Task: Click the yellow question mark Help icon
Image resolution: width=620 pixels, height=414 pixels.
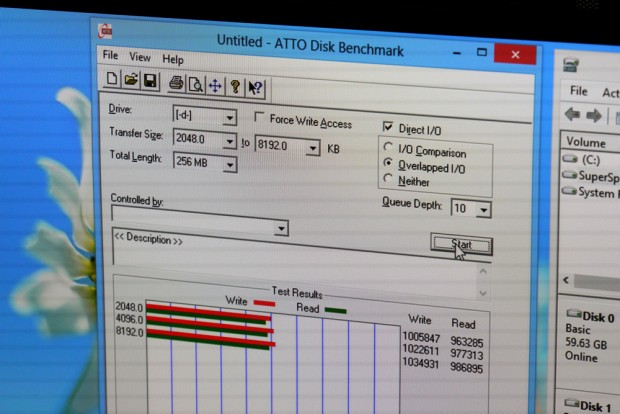Action: coord(235,87)
